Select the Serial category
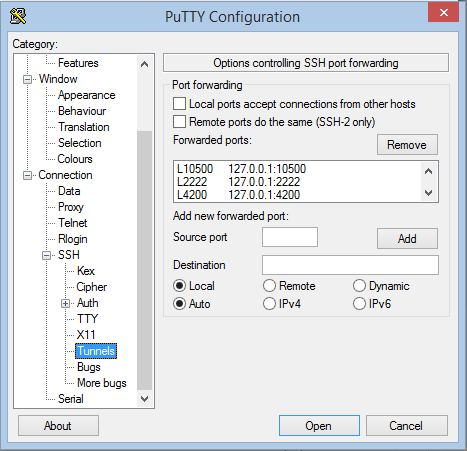The height and width of the screenshot is (451, 467). tap(71, 399)
